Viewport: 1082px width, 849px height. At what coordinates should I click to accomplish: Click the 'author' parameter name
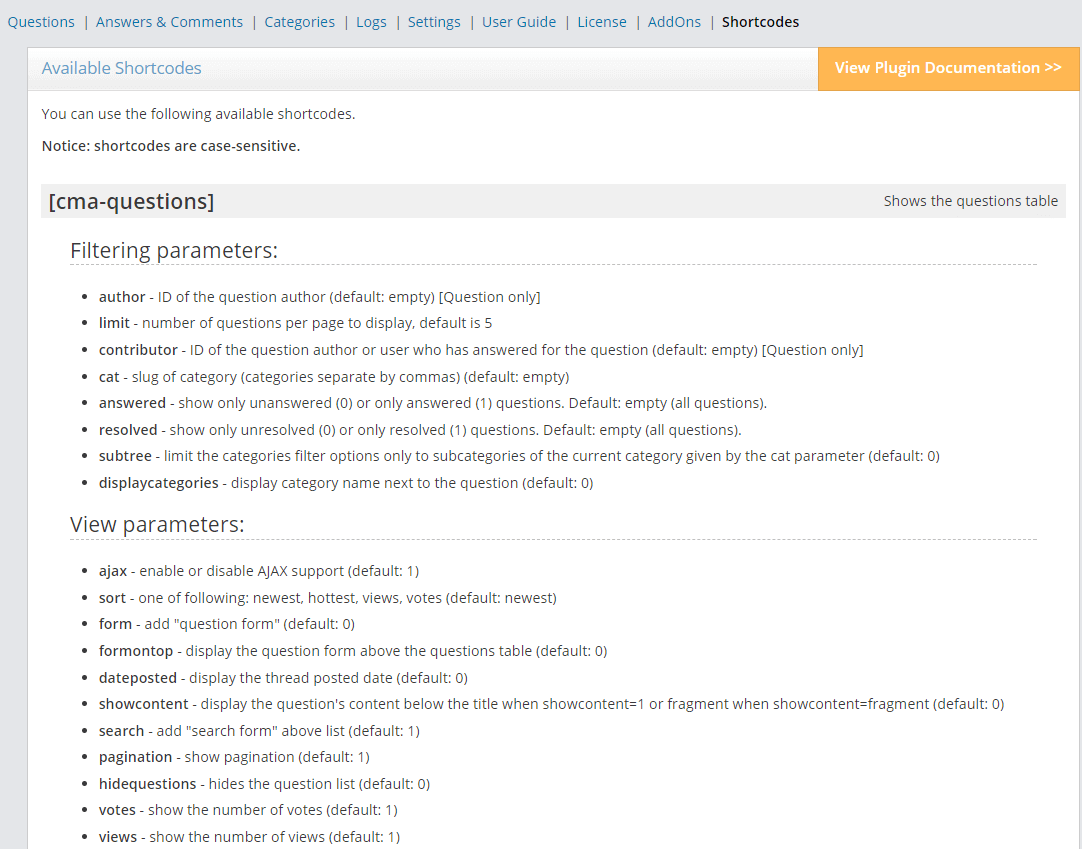pos(122,297)
